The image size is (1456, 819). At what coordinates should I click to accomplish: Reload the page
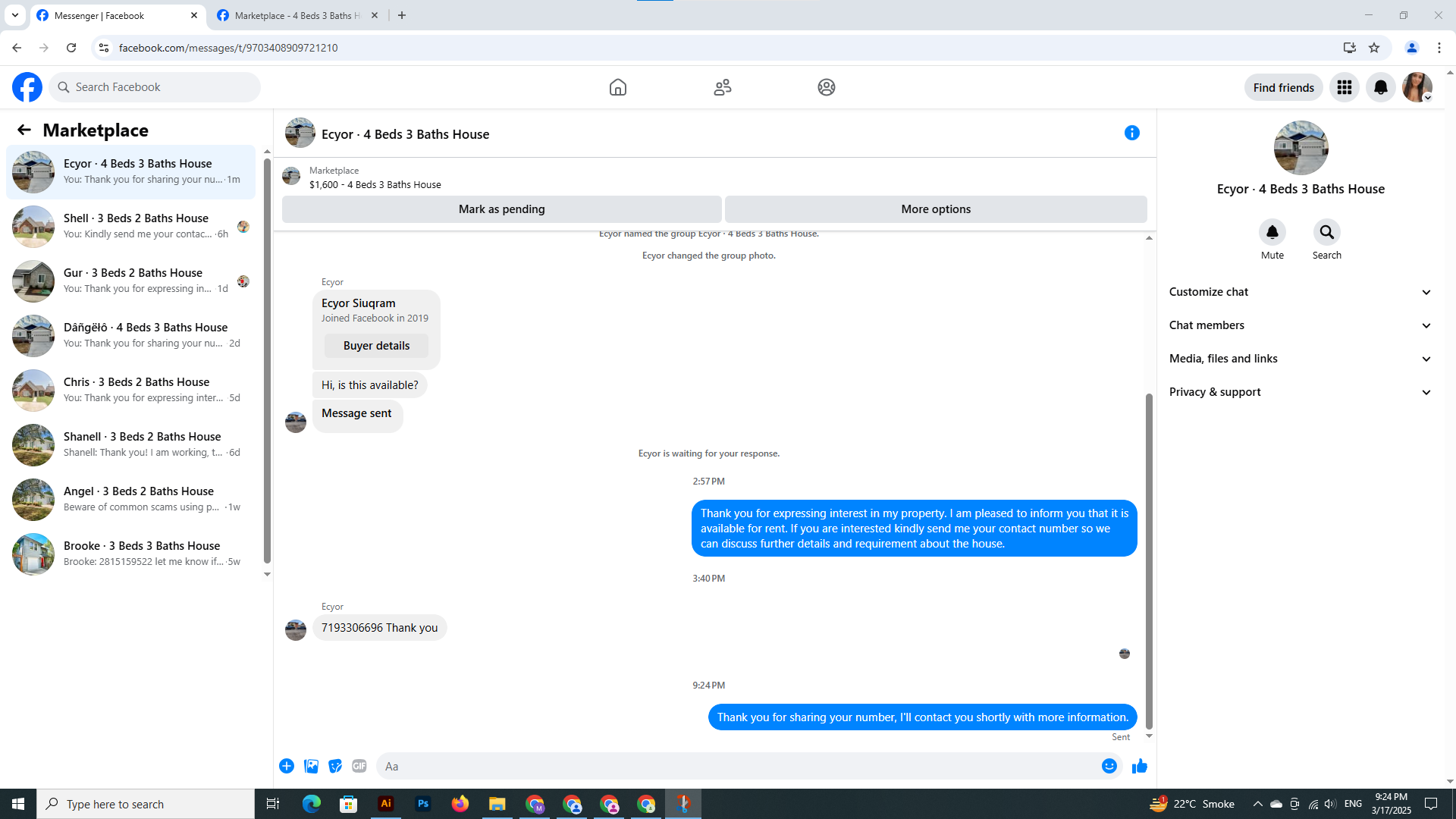pos(71,48)
